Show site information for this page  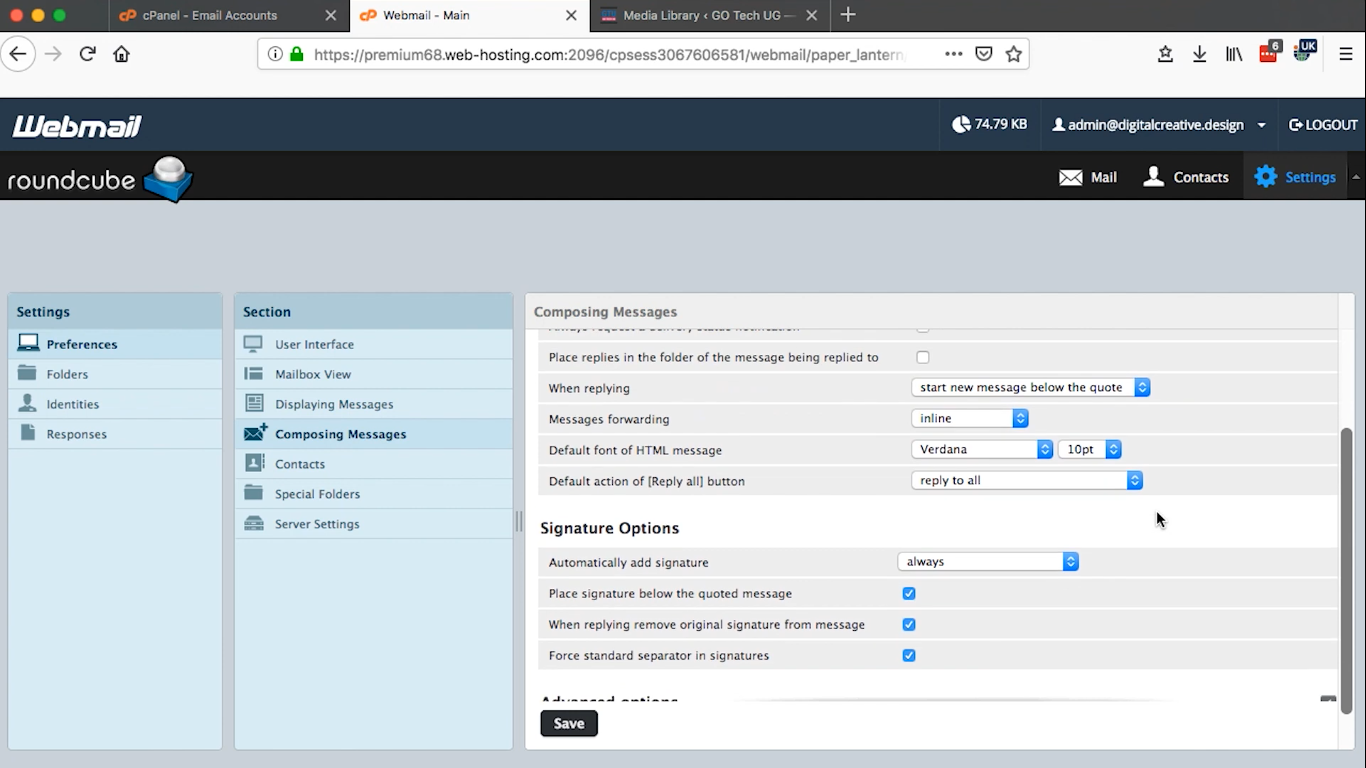275,55
